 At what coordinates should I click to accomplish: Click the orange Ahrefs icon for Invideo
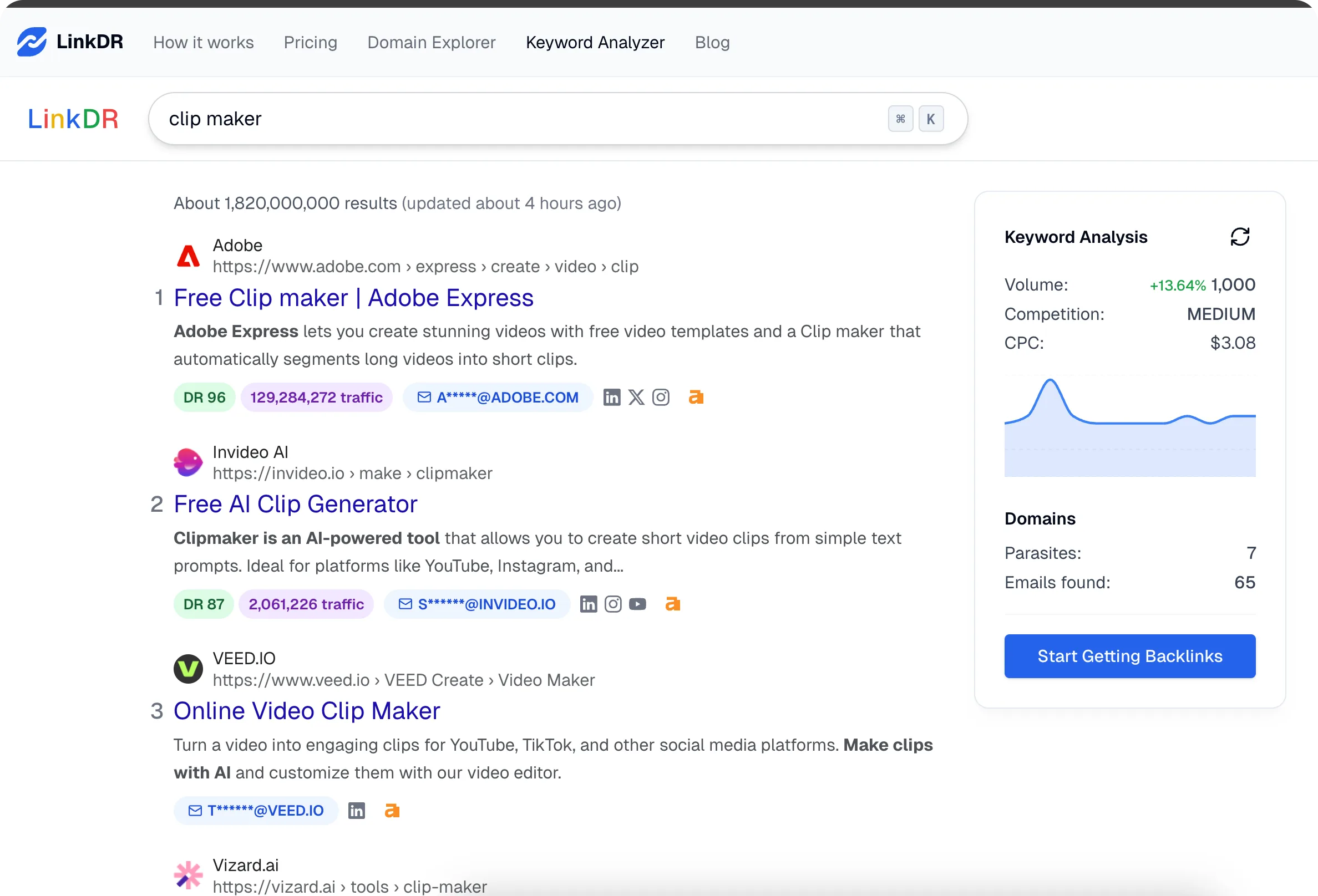tap(673, 604)
